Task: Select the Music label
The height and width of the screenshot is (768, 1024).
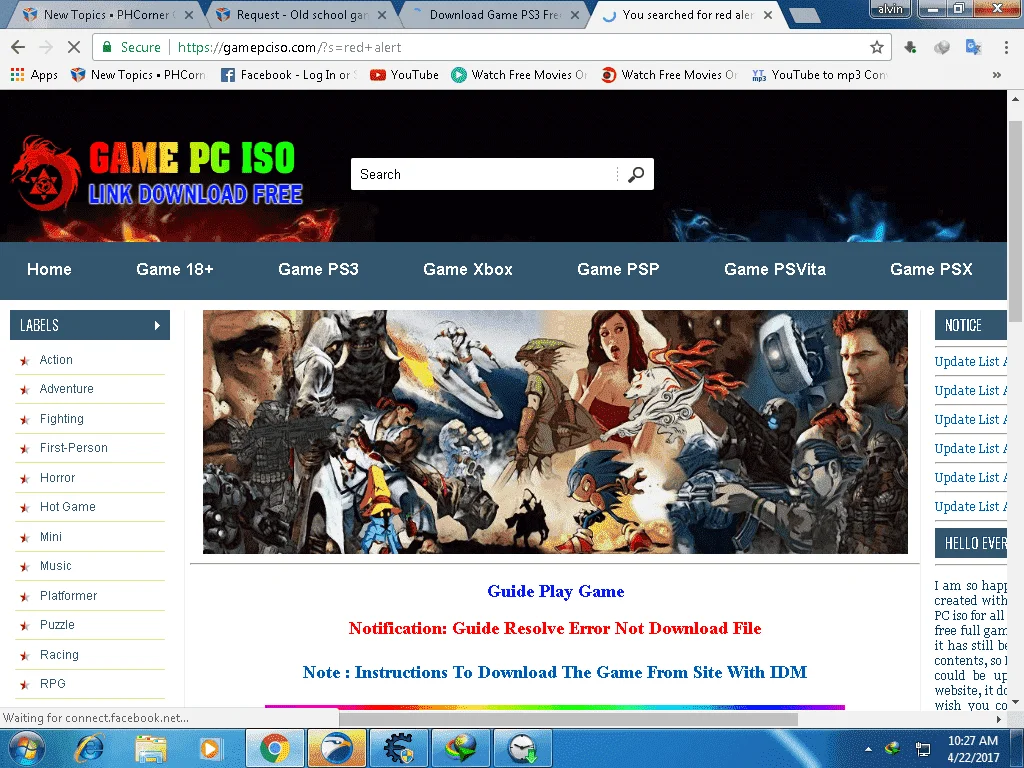Action: 56,566
